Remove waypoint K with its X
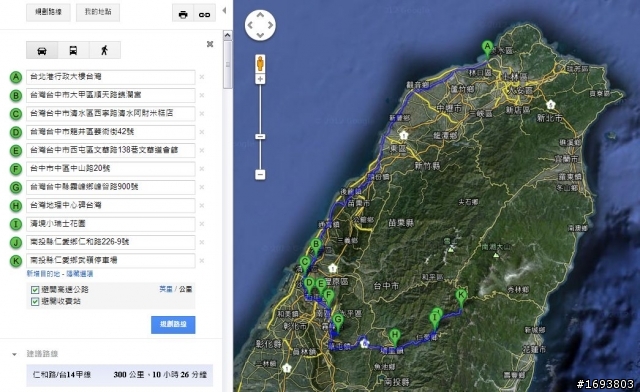This screenshot has width=640, height=392. (202, 261)
